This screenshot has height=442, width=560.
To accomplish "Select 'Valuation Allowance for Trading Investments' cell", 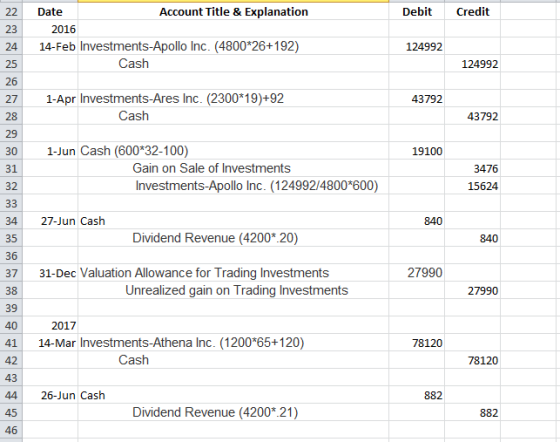I will (233, 273).
